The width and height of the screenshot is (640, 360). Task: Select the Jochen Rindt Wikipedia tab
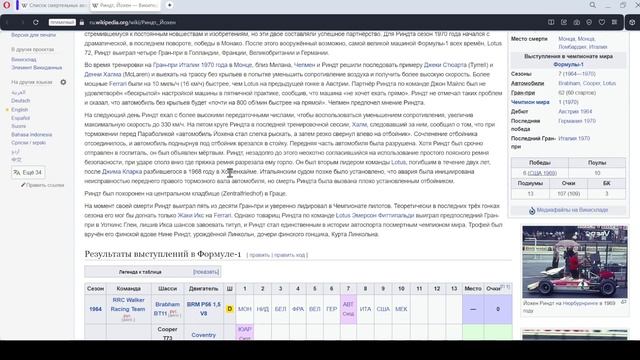125,5
